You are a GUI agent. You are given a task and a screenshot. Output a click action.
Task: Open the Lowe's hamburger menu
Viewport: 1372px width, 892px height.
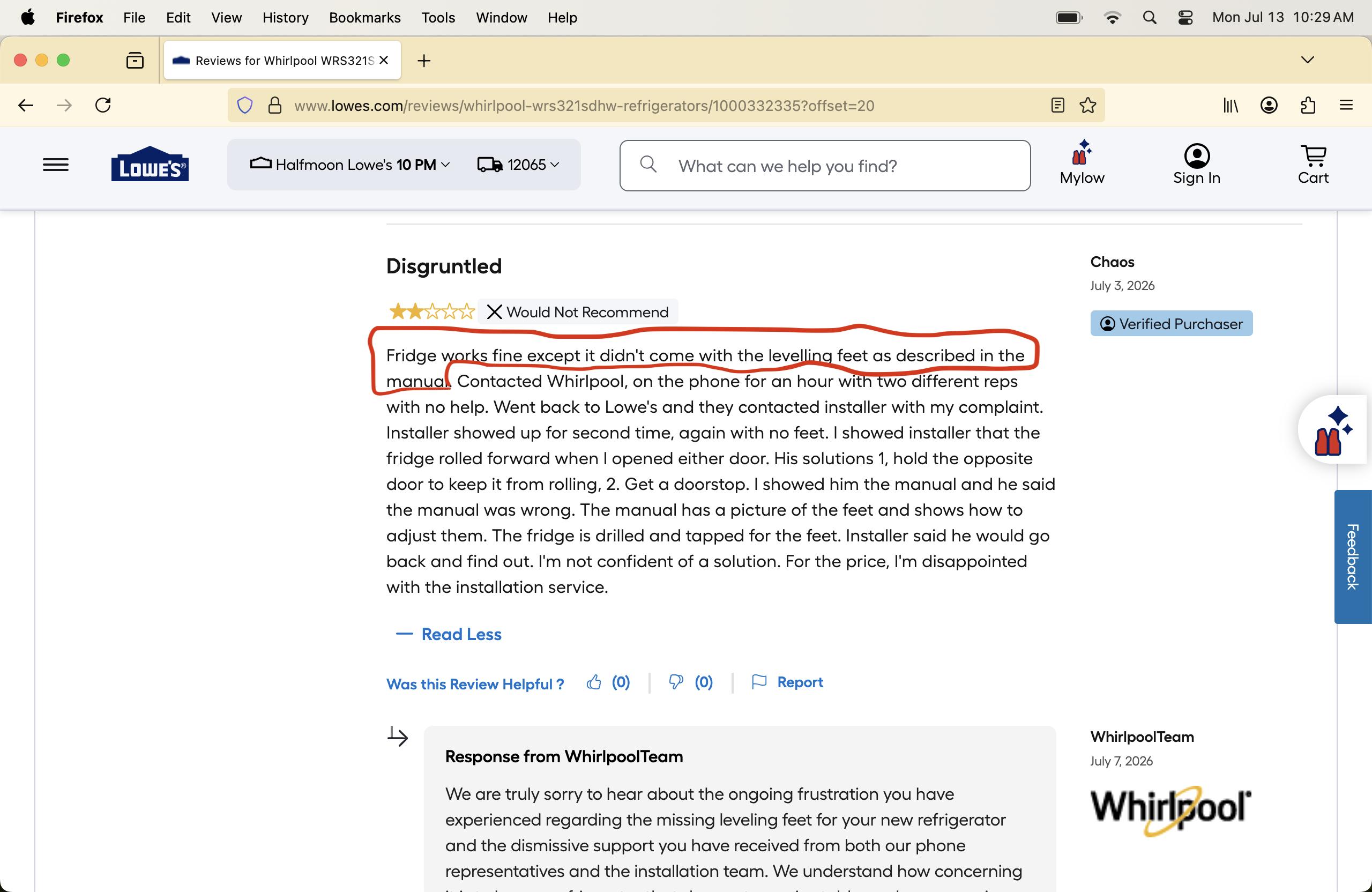(x=55, y=165)
